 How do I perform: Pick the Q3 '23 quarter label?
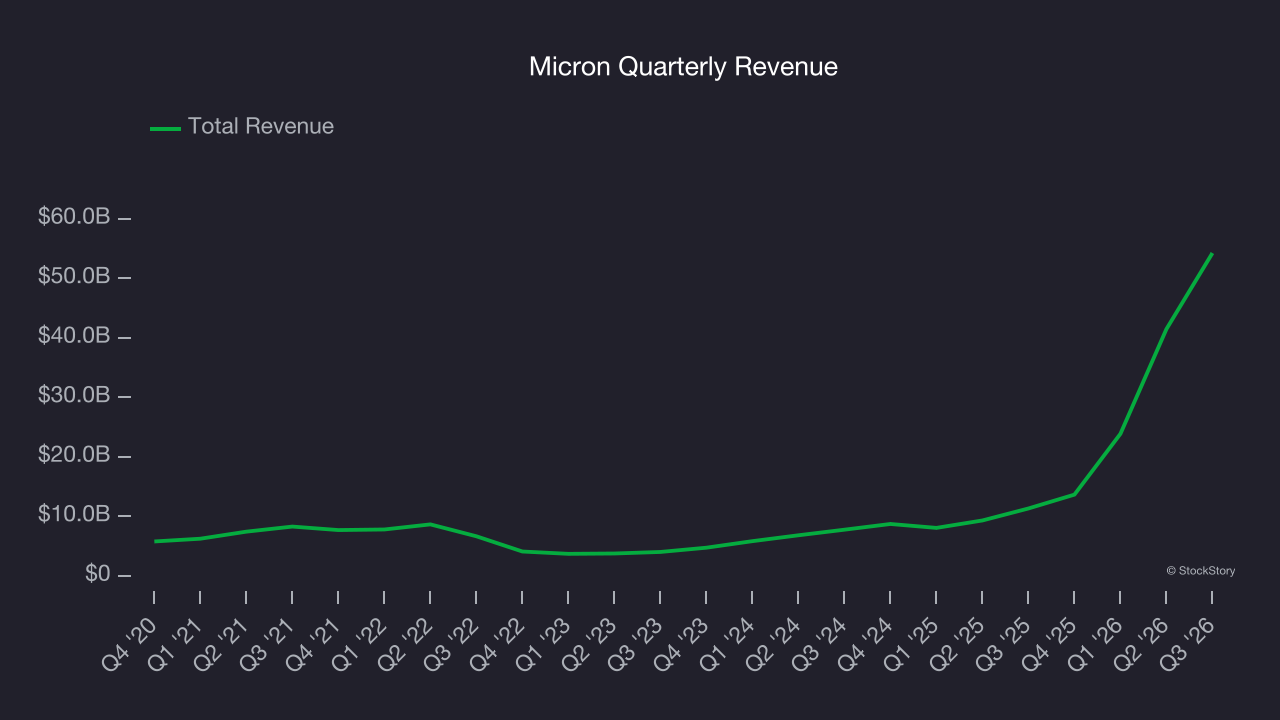[636, 643]
